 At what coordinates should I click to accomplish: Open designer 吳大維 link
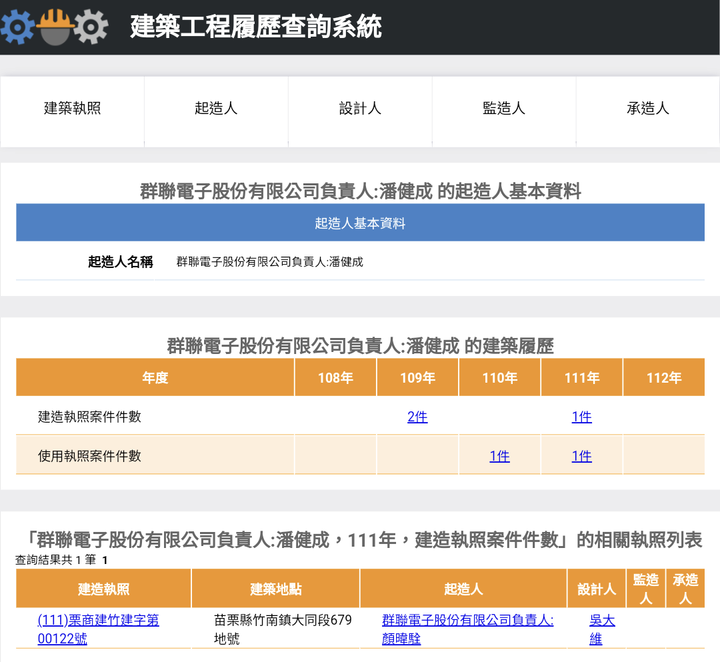click(x=602, y=629)
